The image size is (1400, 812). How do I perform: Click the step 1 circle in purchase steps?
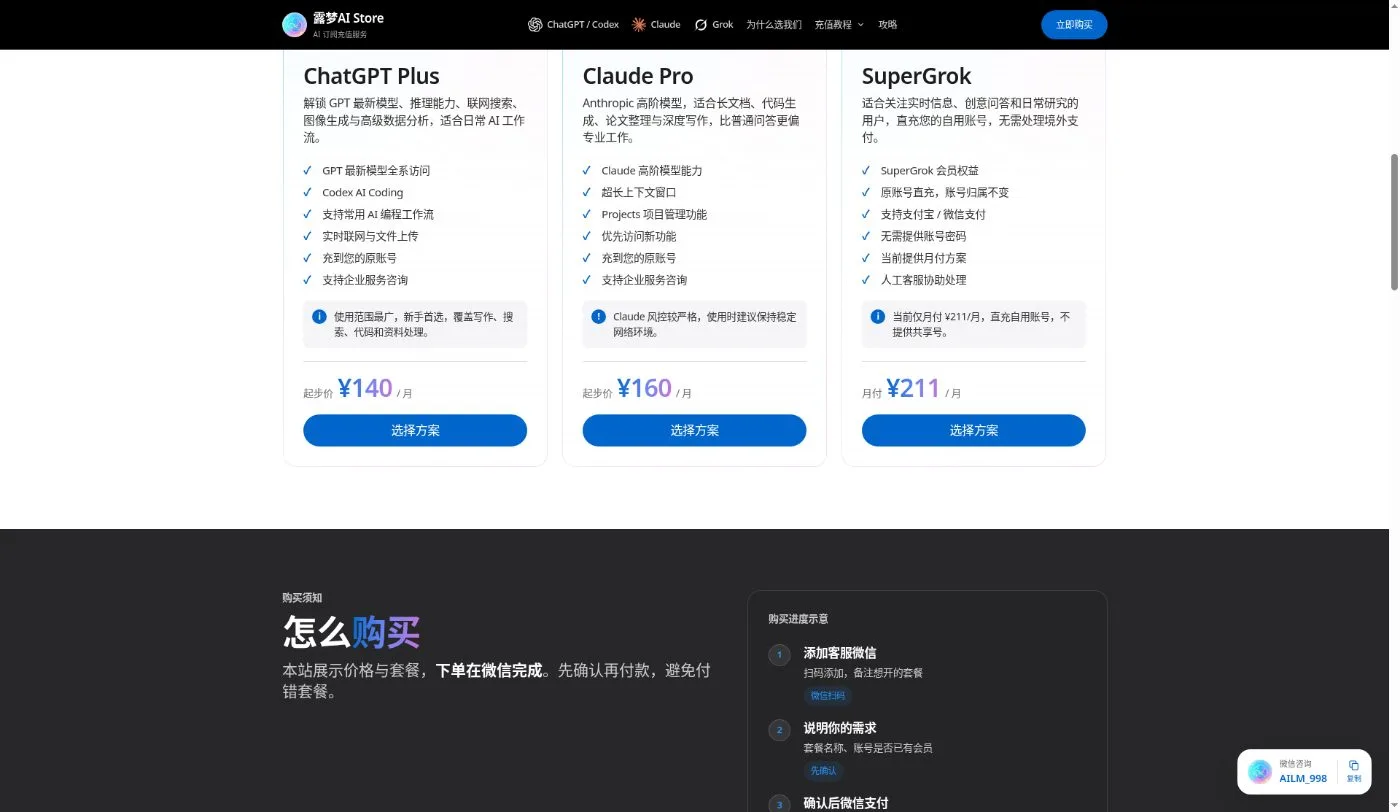coord(779,655)
